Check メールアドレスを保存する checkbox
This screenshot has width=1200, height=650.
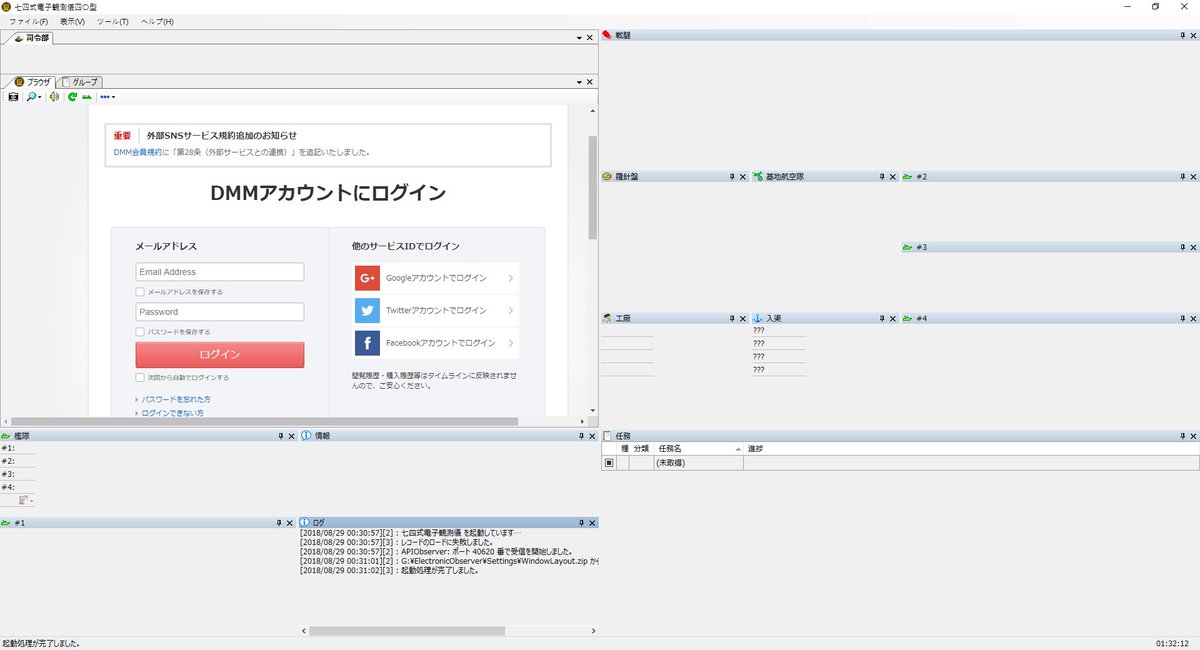pyautogui.click(x=140, y=292)
